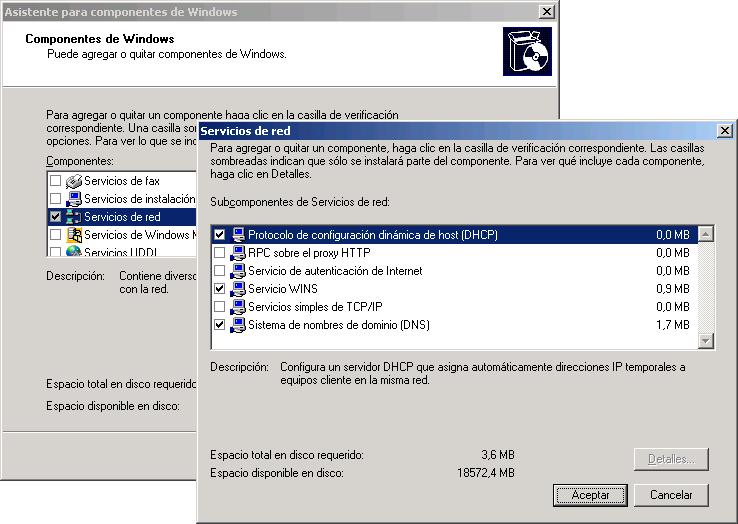Uncheck the DHCP protocol checkbox
The width and height of the screenshot is (738, 524).
click(x=219, y=234)
